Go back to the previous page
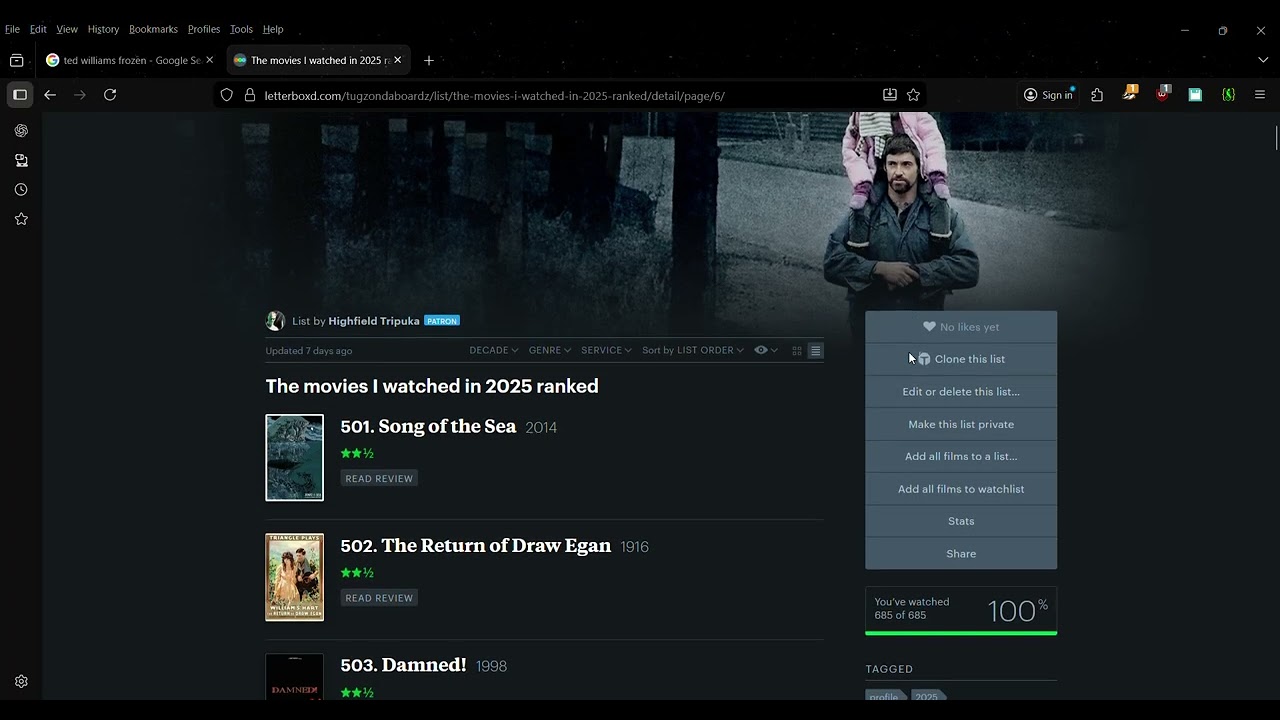 50,95
